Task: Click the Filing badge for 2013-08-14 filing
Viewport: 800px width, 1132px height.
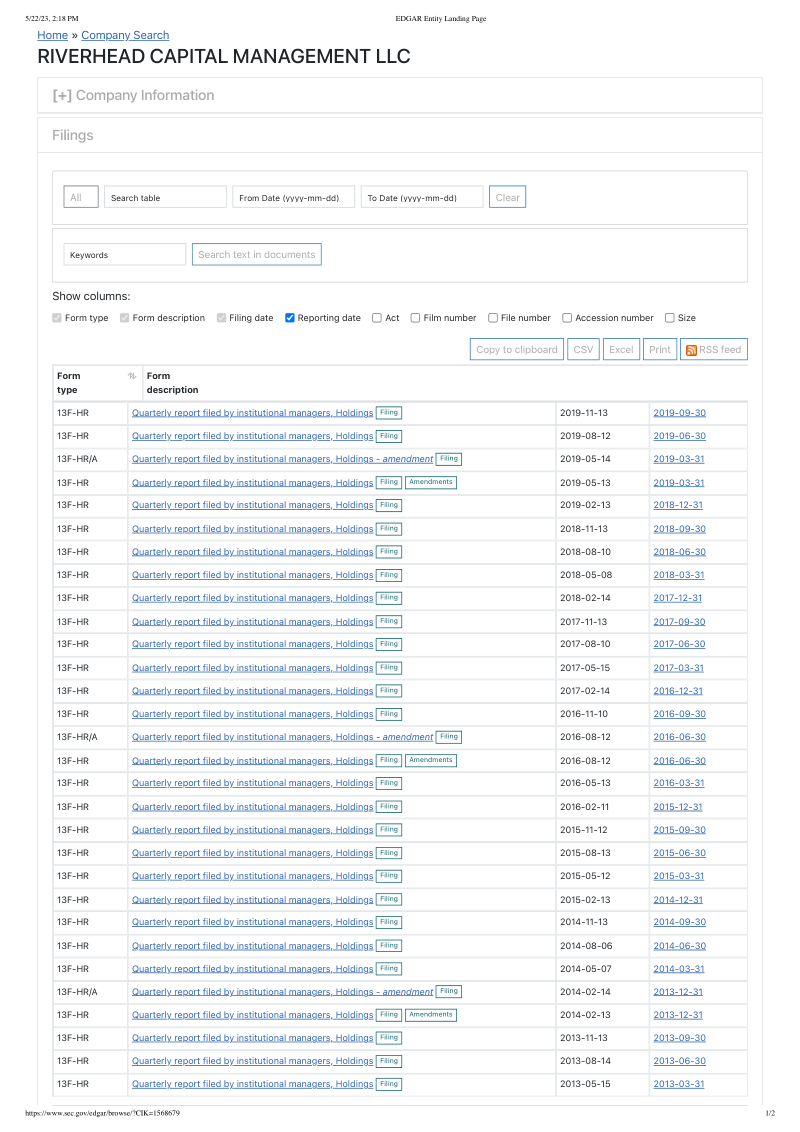Action: [389, 1061]
